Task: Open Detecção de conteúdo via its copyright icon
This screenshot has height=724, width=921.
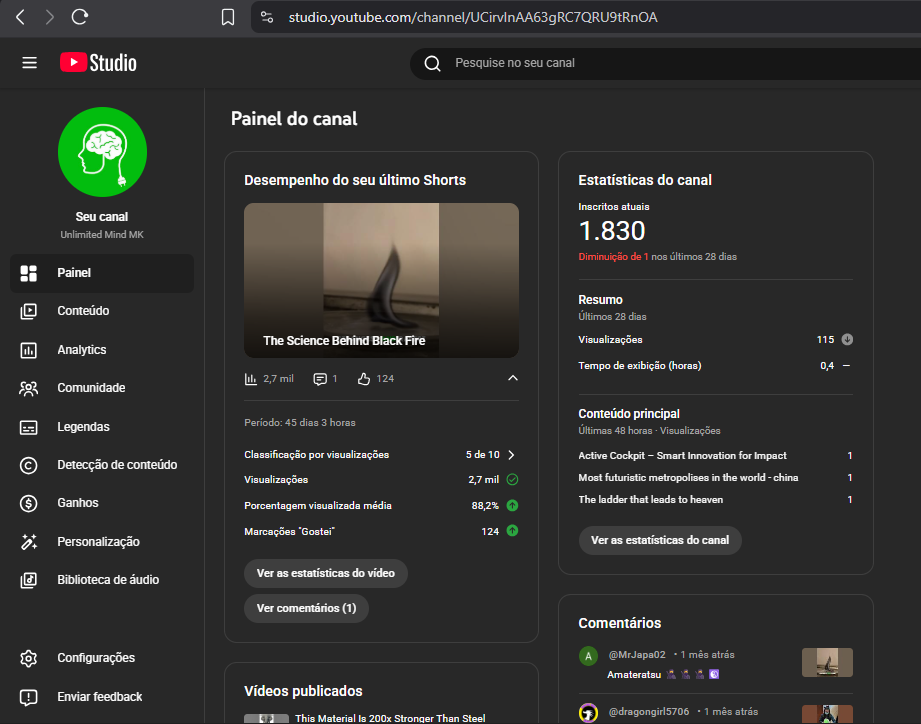Action: coord(29,464)
